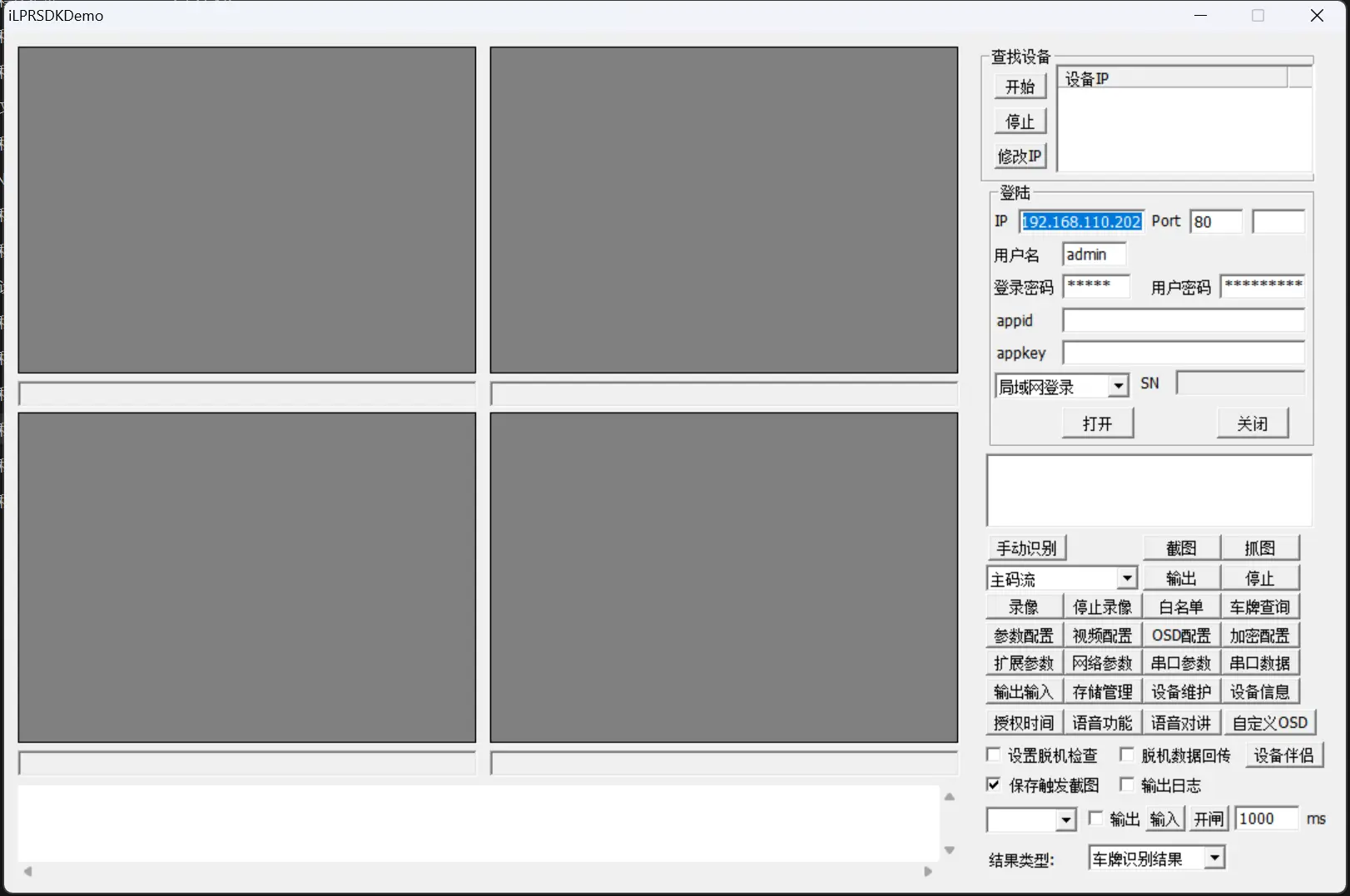Open 车牌查询 dialog
Image resolution: width=1350 pixels, height=896 pixels.
(x=1259, y=607)
